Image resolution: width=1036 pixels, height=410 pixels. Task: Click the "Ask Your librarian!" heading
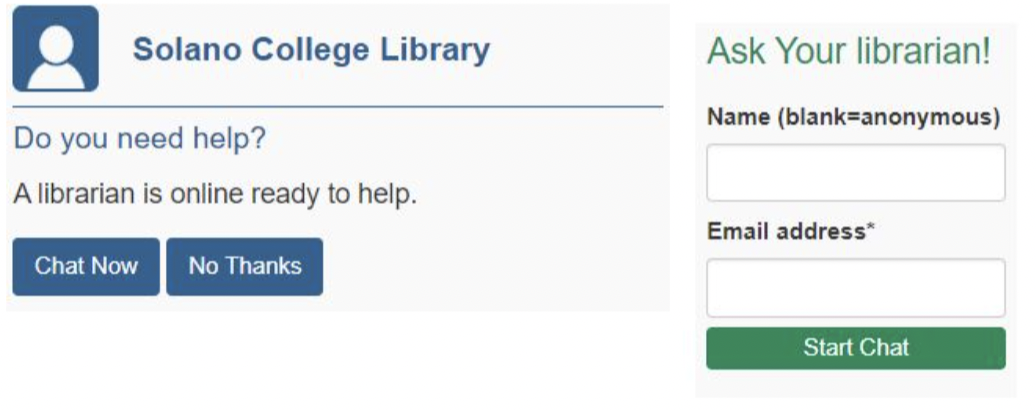pyautogui.click(x=849, y=52)
